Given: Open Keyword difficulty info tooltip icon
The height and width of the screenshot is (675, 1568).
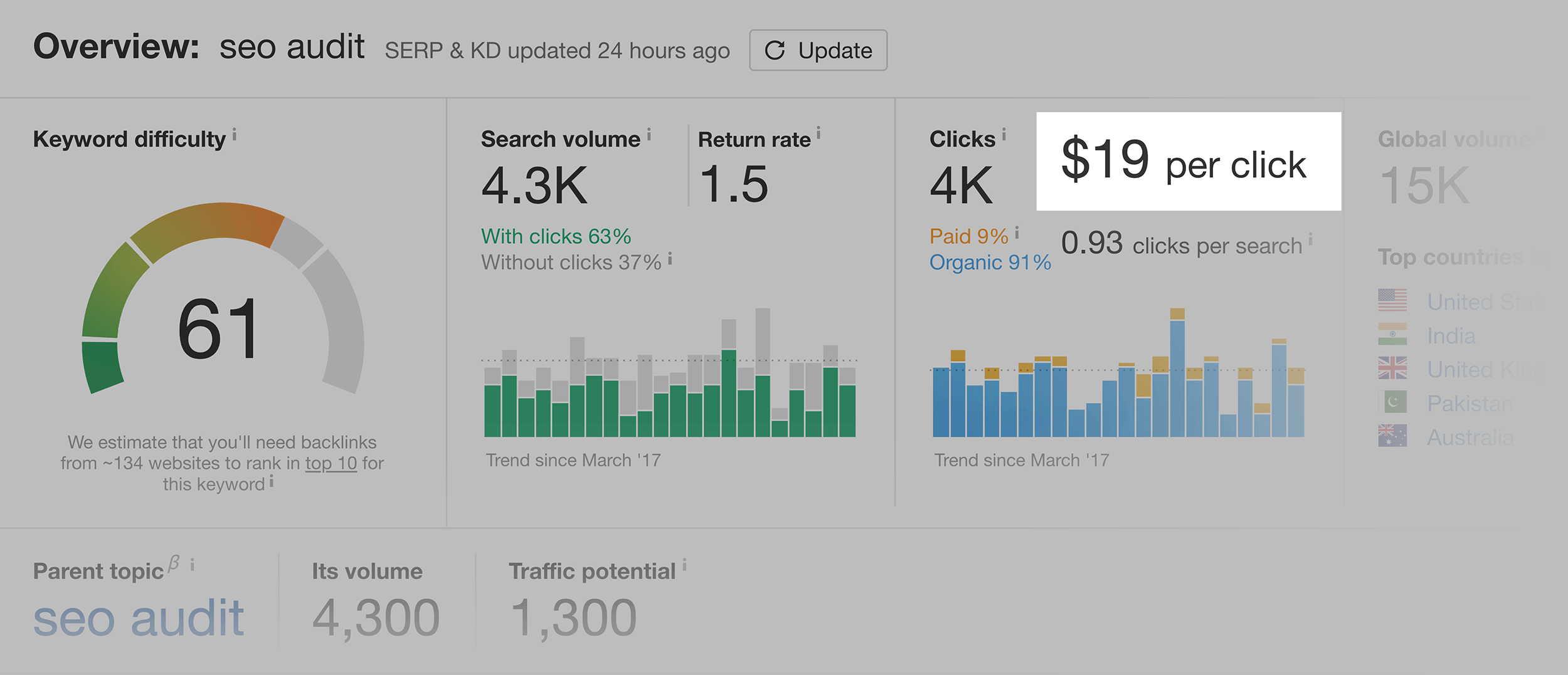Looking at the screenshot, I should coord(235,134).
